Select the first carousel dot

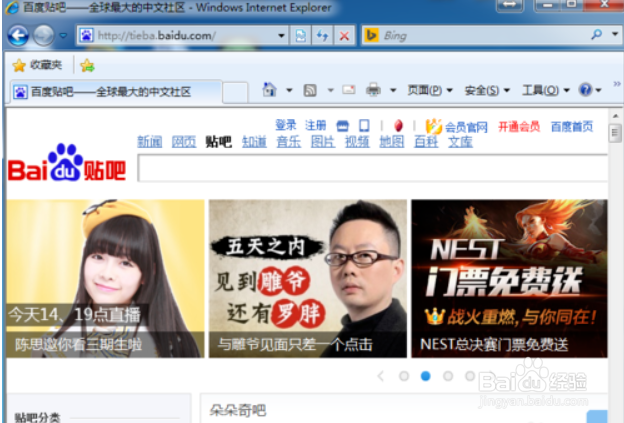[x=404, y=376]
